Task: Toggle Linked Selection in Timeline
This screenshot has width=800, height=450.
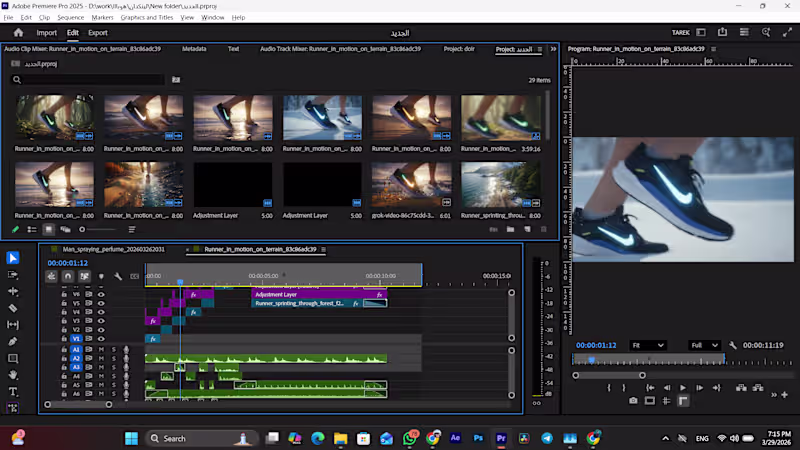Action: click(x=84, y=276)
